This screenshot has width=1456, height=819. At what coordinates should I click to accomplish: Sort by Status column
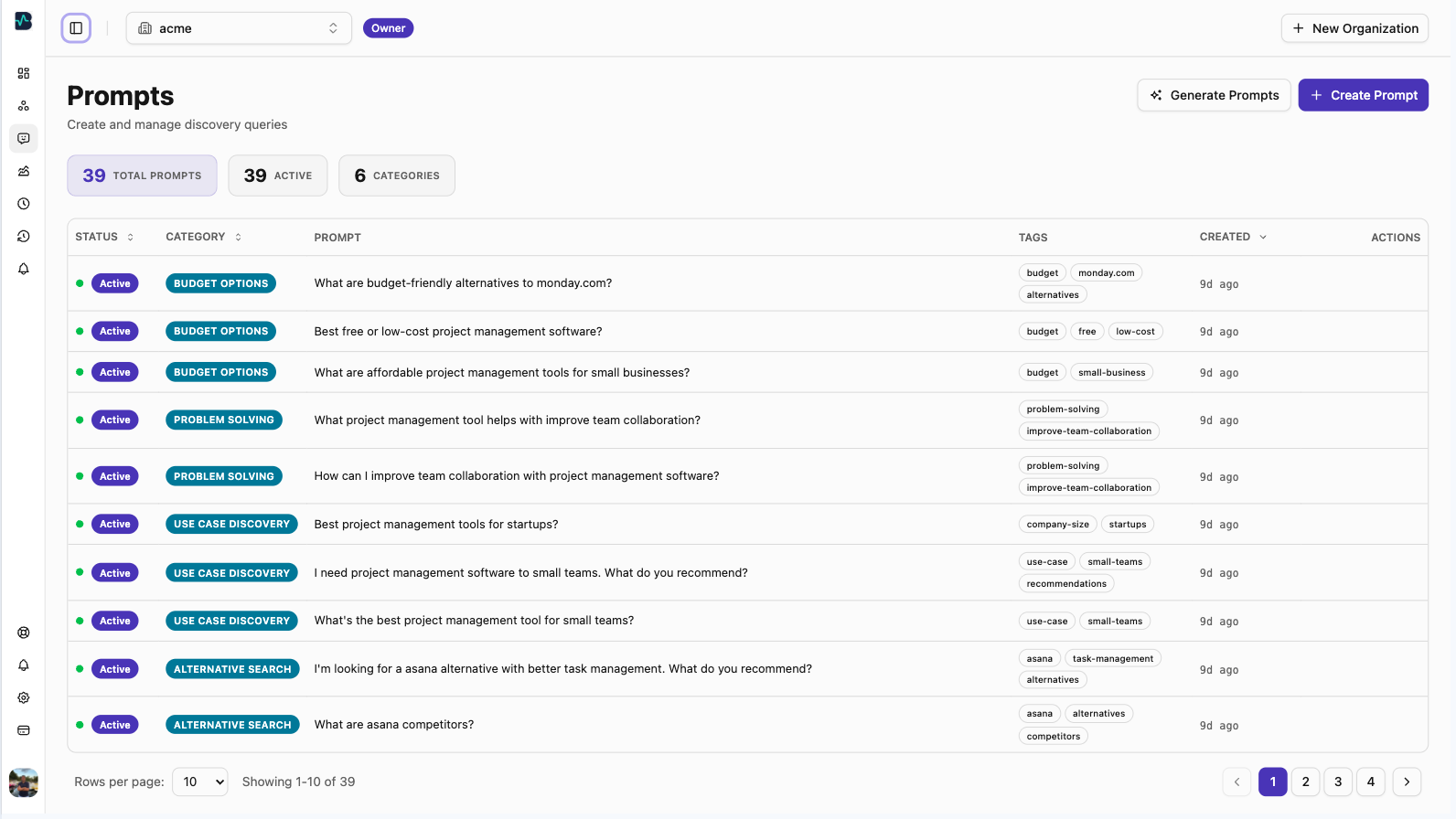coord(105,237)
